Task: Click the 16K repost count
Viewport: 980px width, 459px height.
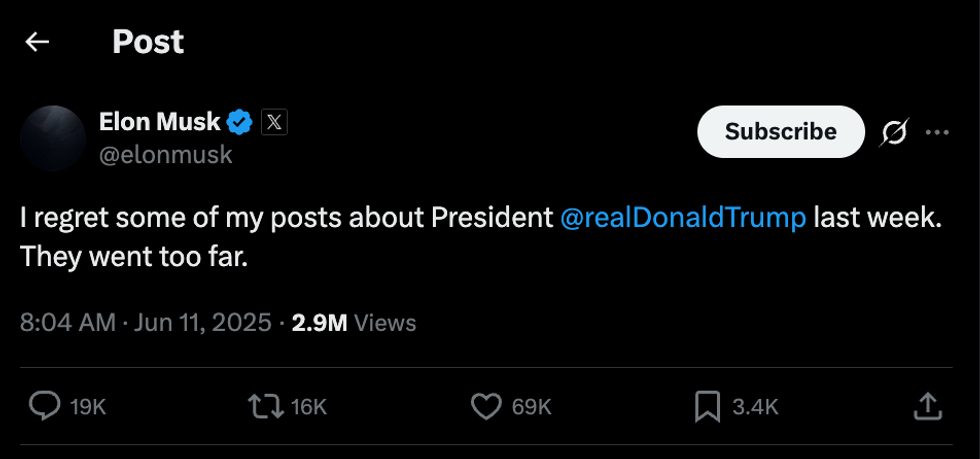Action: 308,406
